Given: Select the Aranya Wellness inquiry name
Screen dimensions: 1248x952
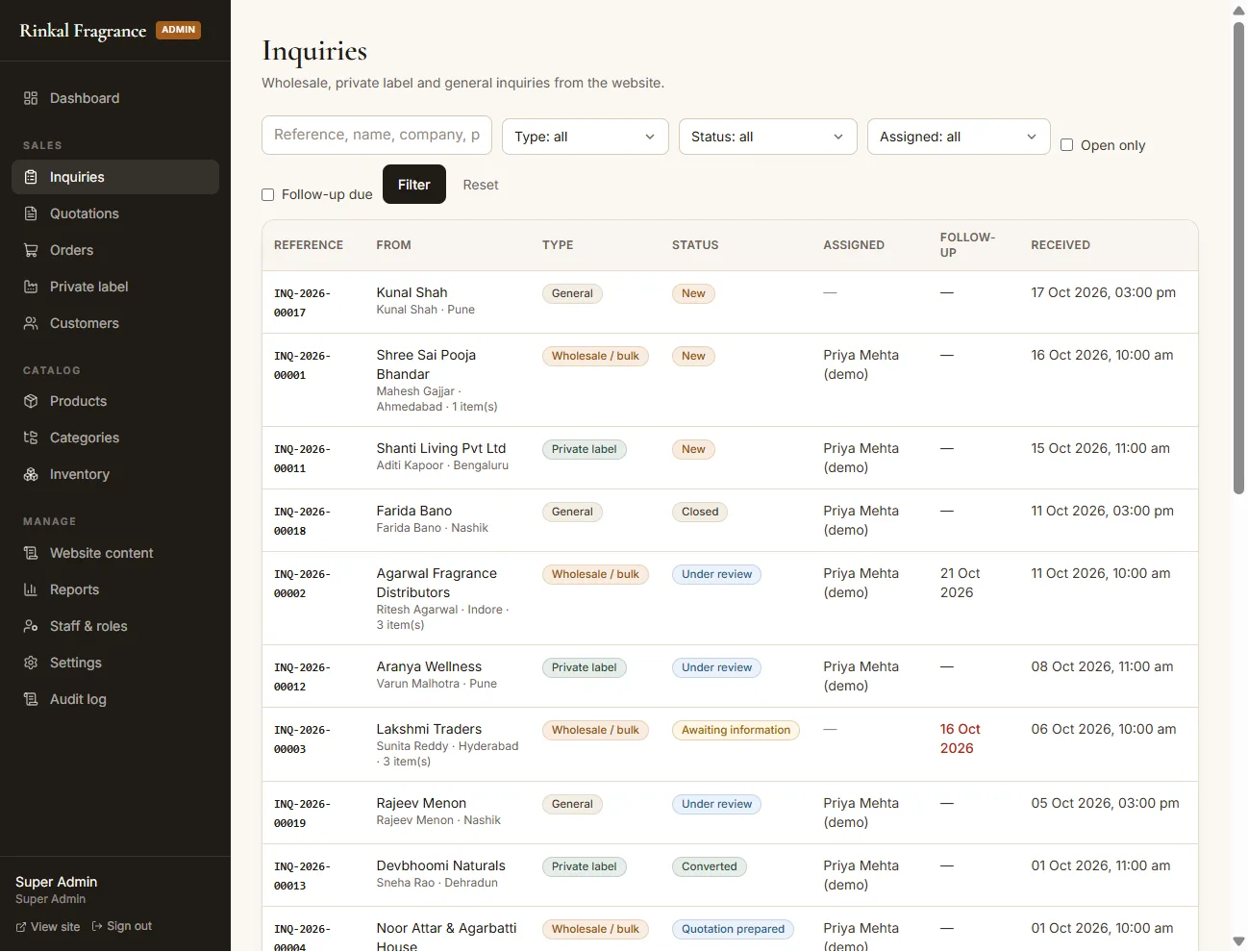Looking at the screenshot, I should click(x=429, y=666).
